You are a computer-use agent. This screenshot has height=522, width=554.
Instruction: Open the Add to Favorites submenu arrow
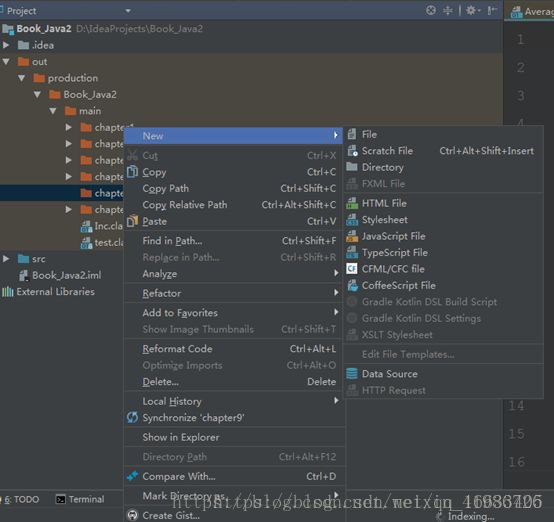point(336,312)
